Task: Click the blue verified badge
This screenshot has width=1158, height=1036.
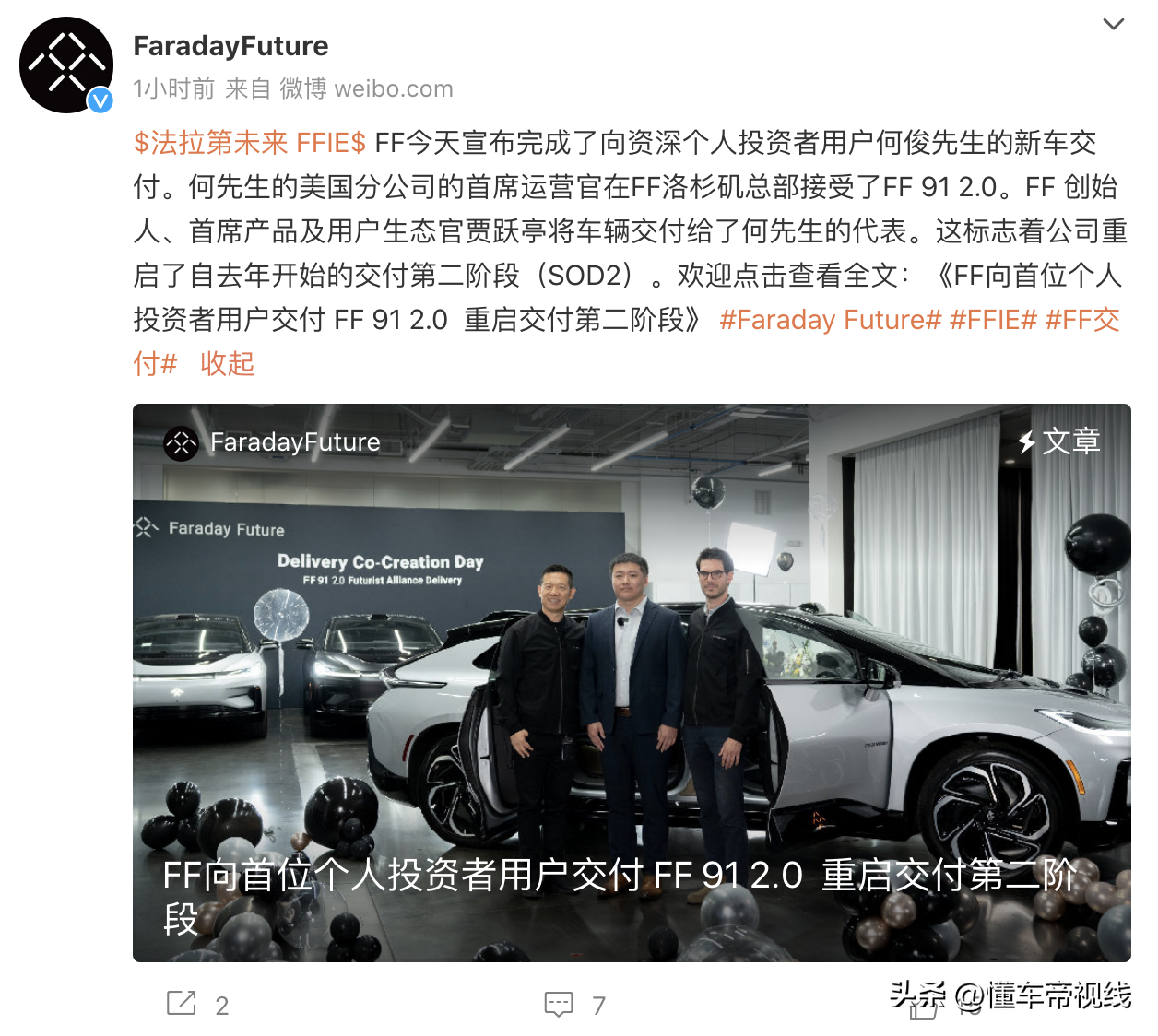Action: 100,100
